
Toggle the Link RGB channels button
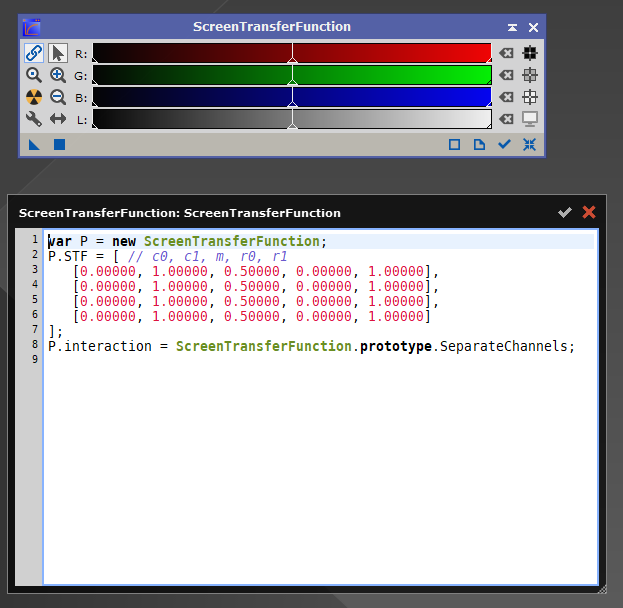(x=34, y=53)
